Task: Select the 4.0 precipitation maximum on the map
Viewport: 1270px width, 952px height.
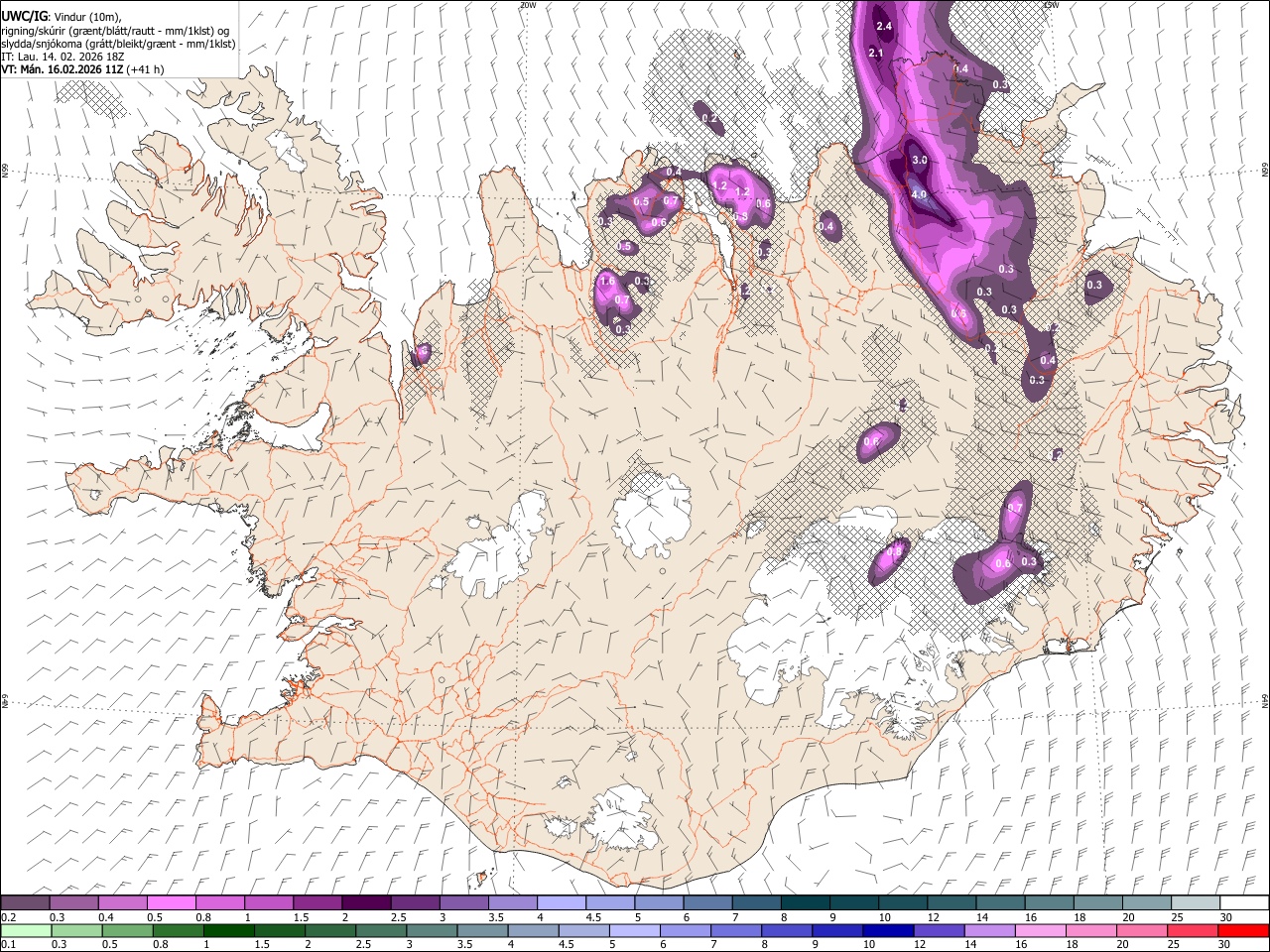Action: tap(919, 194)
